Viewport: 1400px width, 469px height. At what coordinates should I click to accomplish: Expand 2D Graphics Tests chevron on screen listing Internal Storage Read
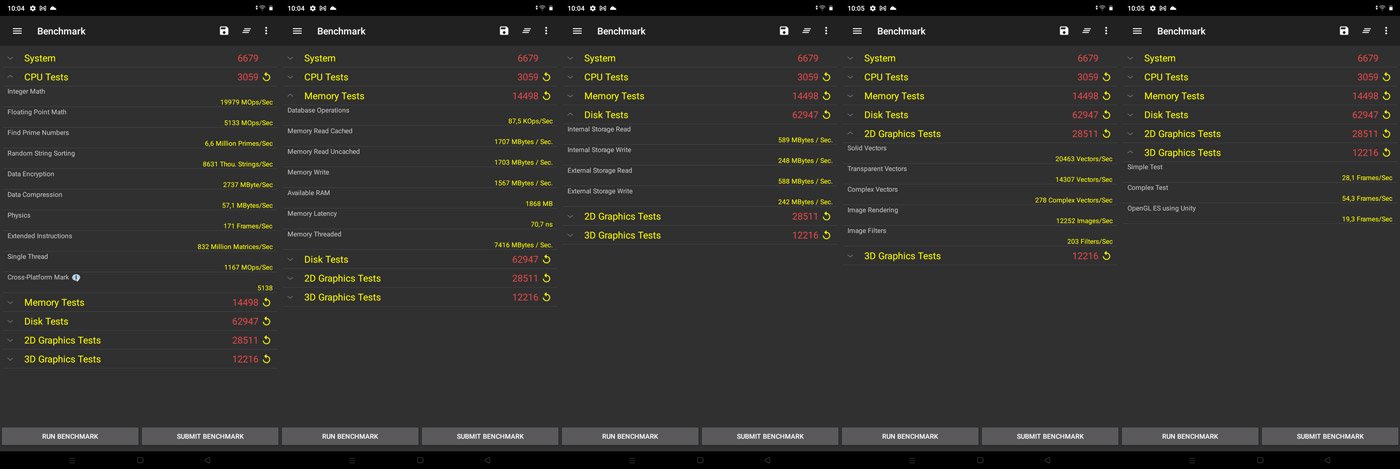571,217
